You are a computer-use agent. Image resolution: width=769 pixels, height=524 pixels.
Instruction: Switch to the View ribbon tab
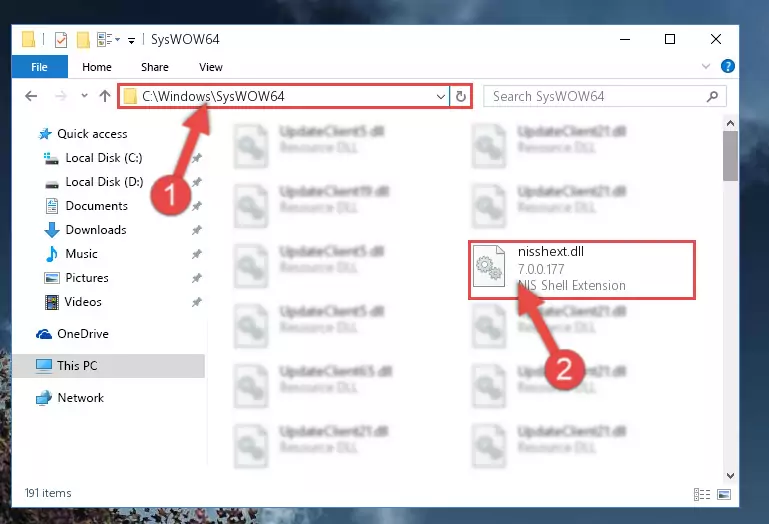pos(210,67)
